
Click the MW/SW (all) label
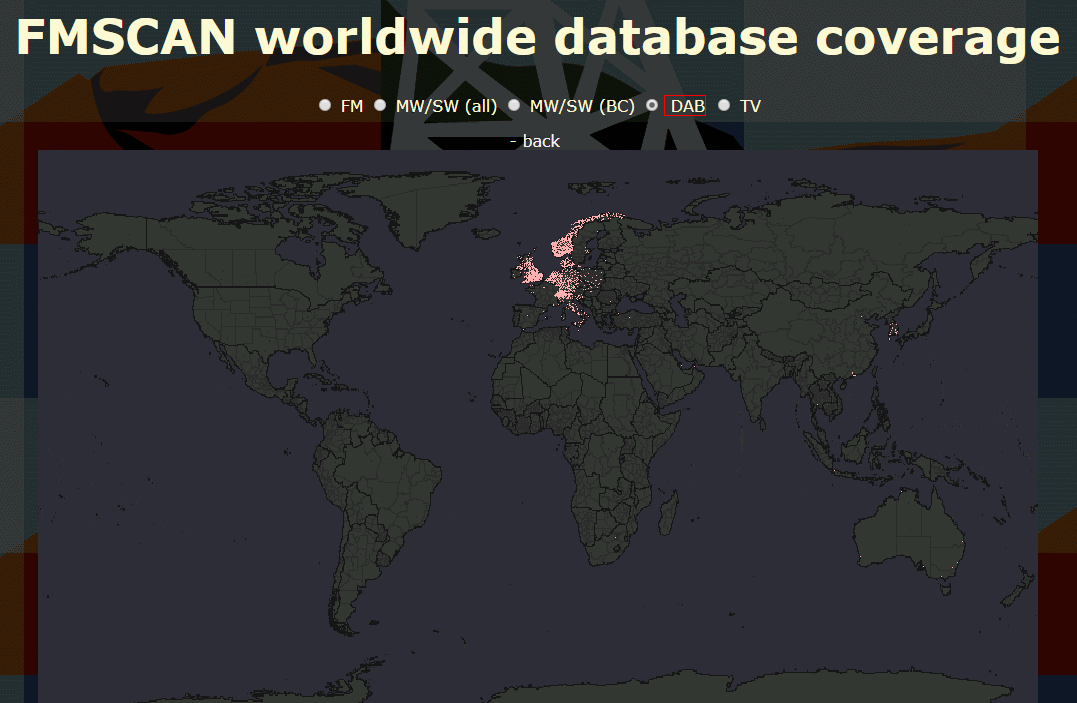(x=446, y=106)
